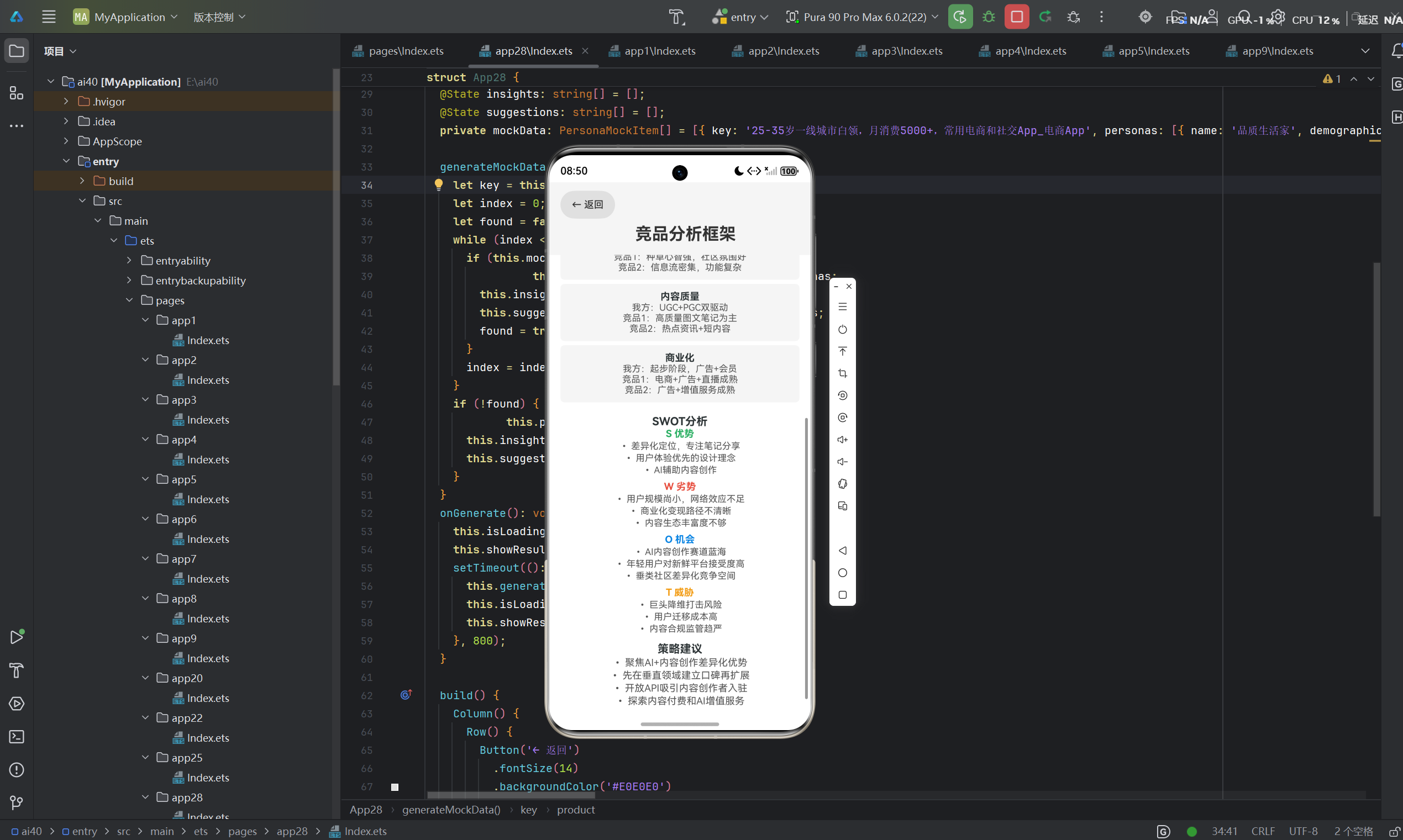Click the App28 breadcrumb

coord(366,810)
